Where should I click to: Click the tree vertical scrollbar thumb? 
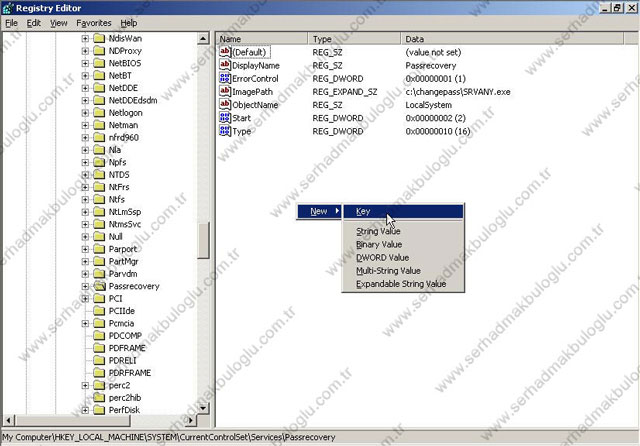click(203, 240)
